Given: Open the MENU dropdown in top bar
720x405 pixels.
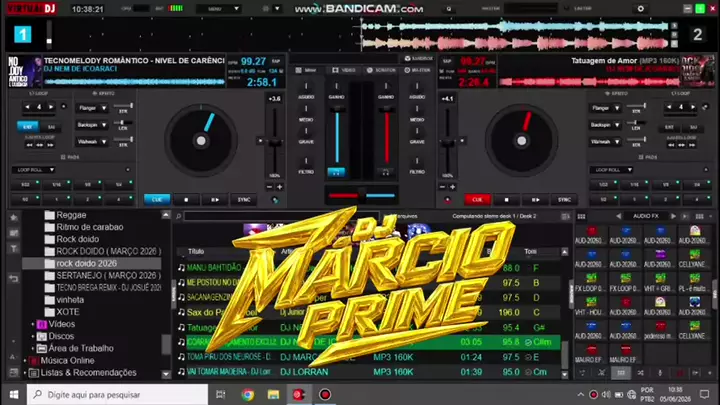Looking at the screenshot, I should click(219, 9).
